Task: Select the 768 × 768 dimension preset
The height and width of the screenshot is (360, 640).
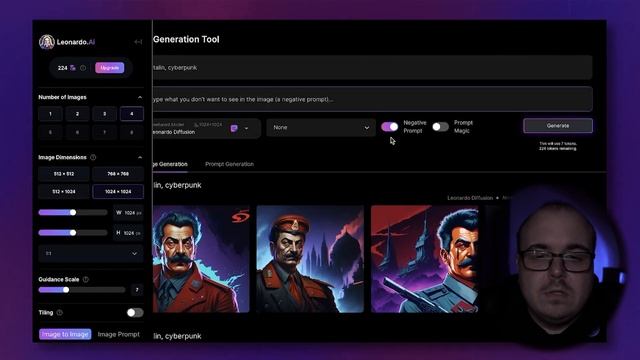Action: 118,174
